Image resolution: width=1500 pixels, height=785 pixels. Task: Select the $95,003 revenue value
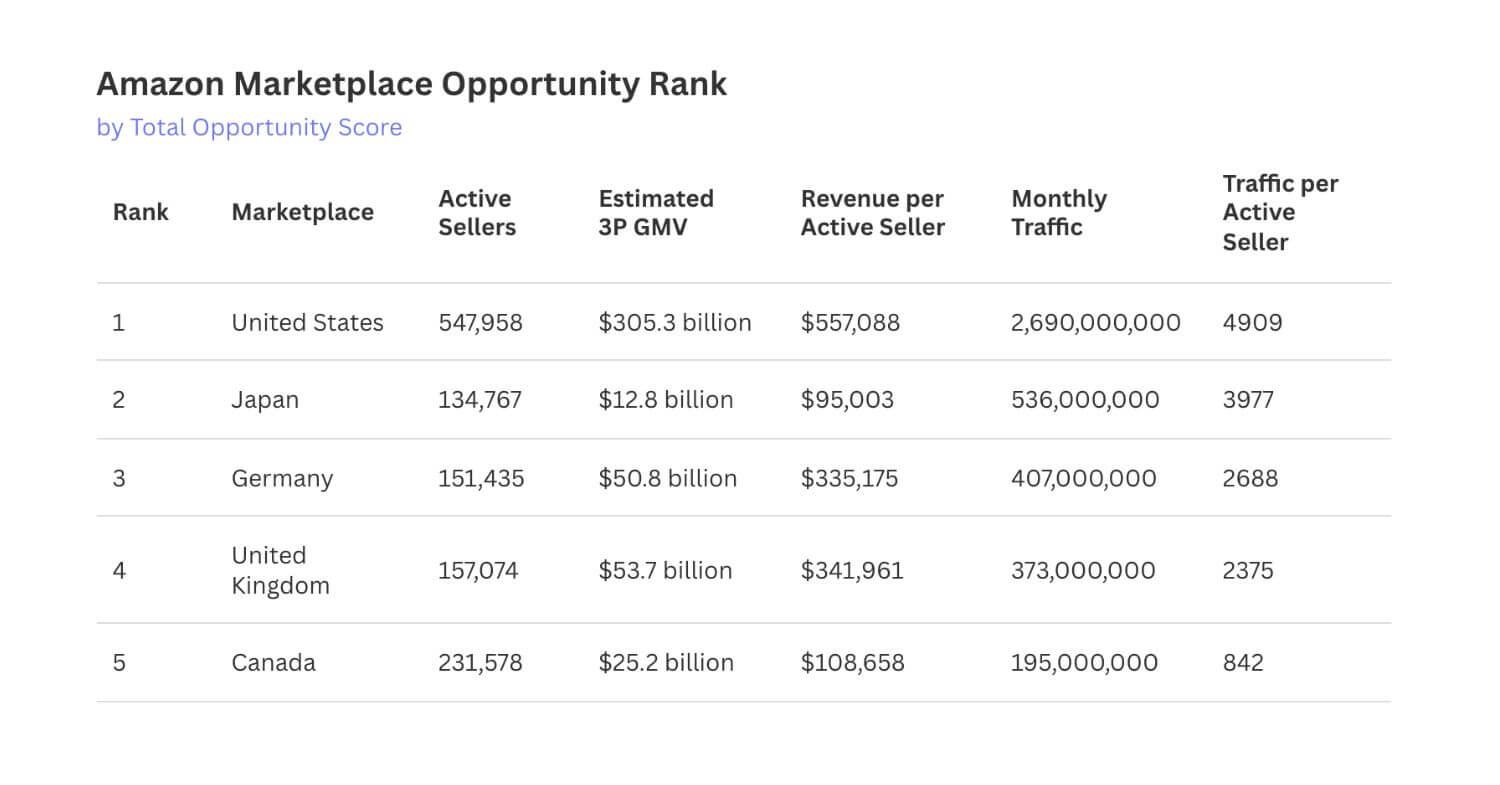(847, 400)
